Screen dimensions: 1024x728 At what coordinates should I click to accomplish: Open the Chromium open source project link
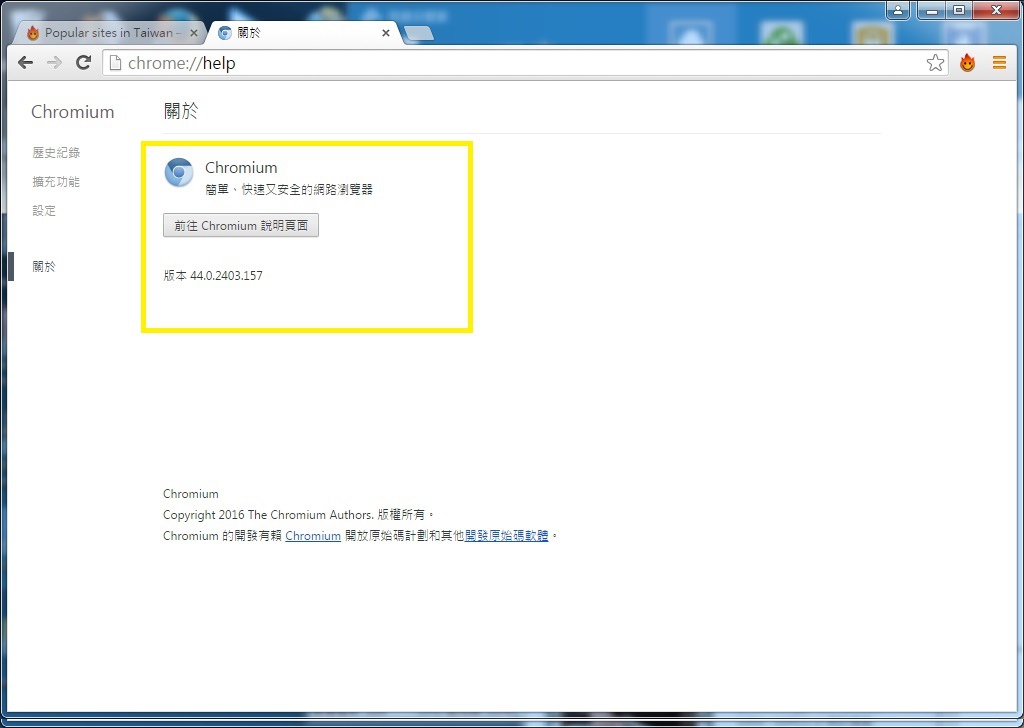[313, 535]
